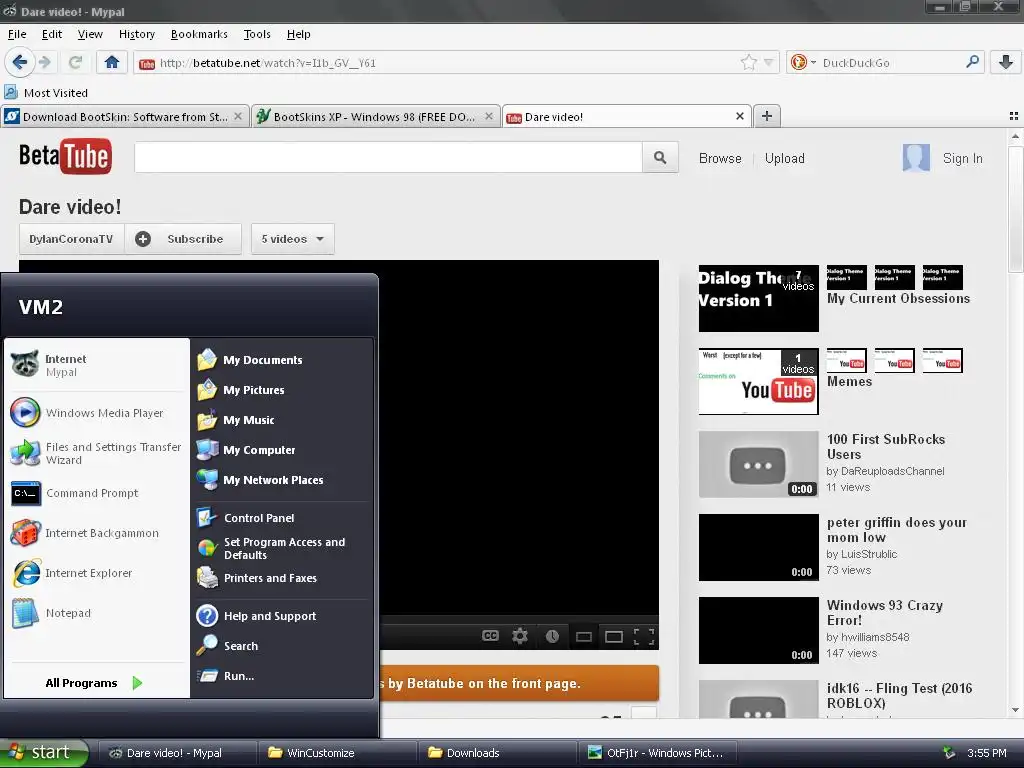Screen dimensions: 1024x768
Task: Open Set Program Access and Defaults
Action: coord(282,549)
